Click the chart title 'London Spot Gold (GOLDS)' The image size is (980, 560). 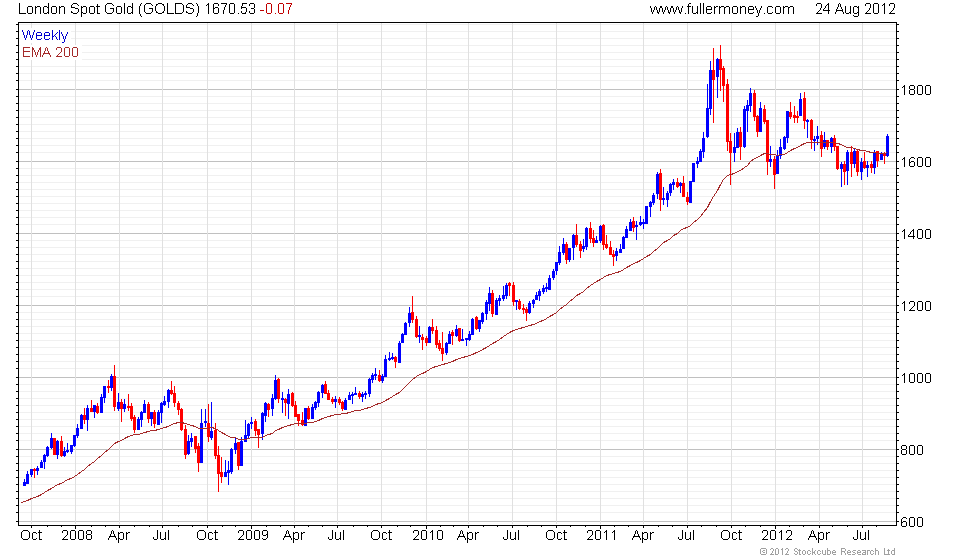pyautogui.click(x=108, y=9)
